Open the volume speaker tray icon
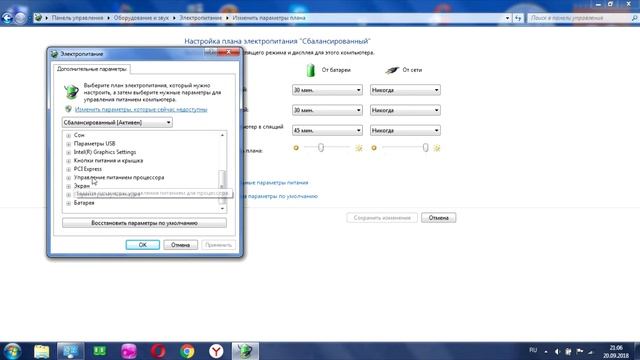Image resolution: width=640 pixels, height=360 pixels. click(557, 351)
